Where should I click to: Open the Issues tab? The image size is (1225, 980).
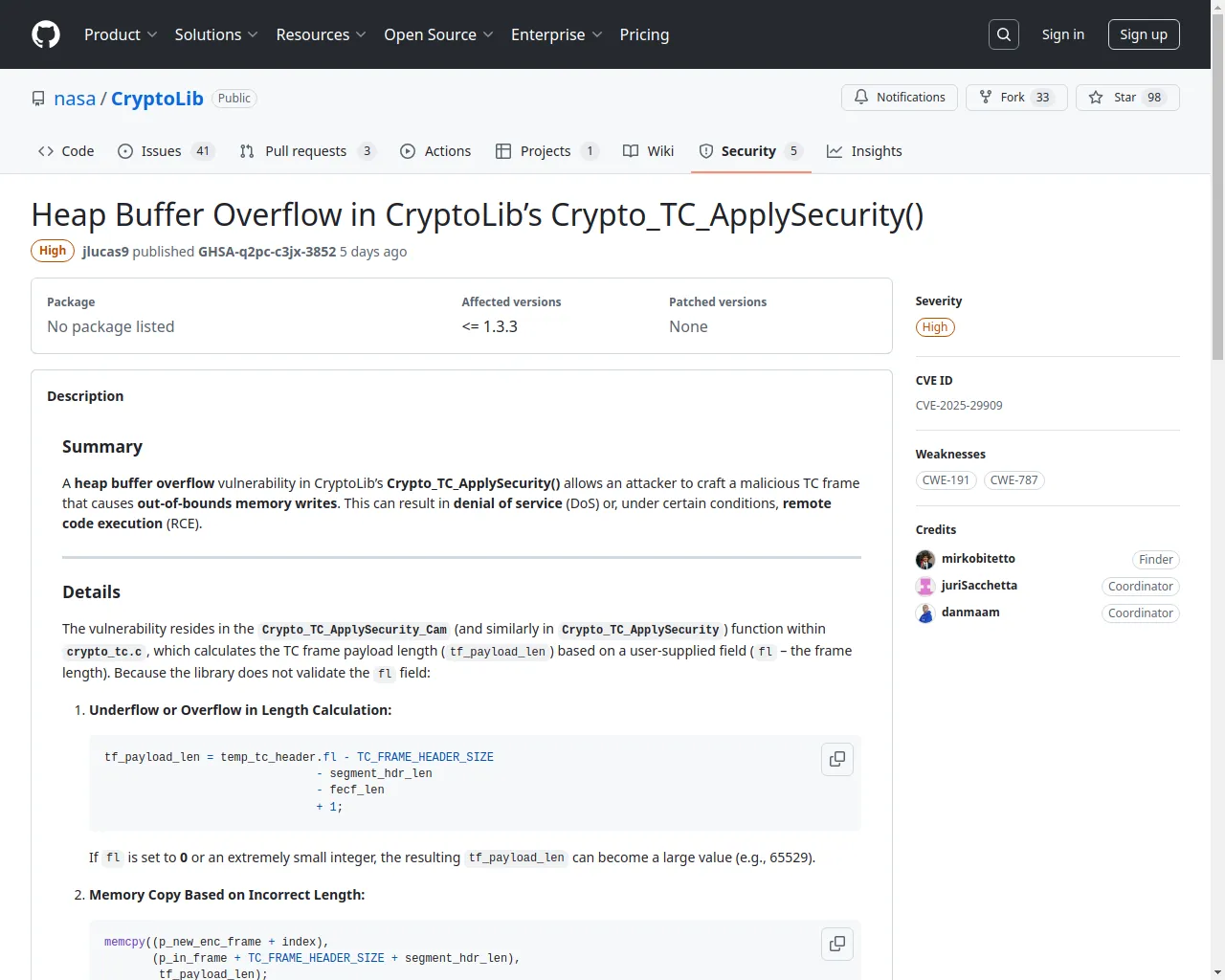coord(167,151)
